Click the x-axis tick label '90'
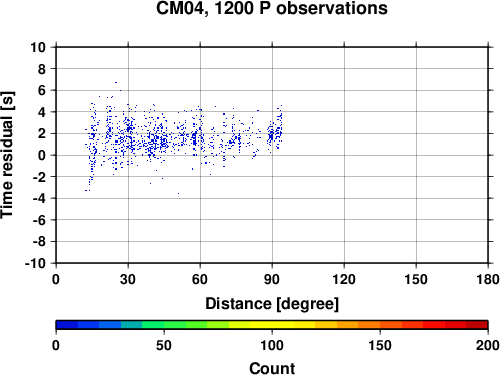The width and height of the screenshot is (500, 375). [x=272, y=279]
